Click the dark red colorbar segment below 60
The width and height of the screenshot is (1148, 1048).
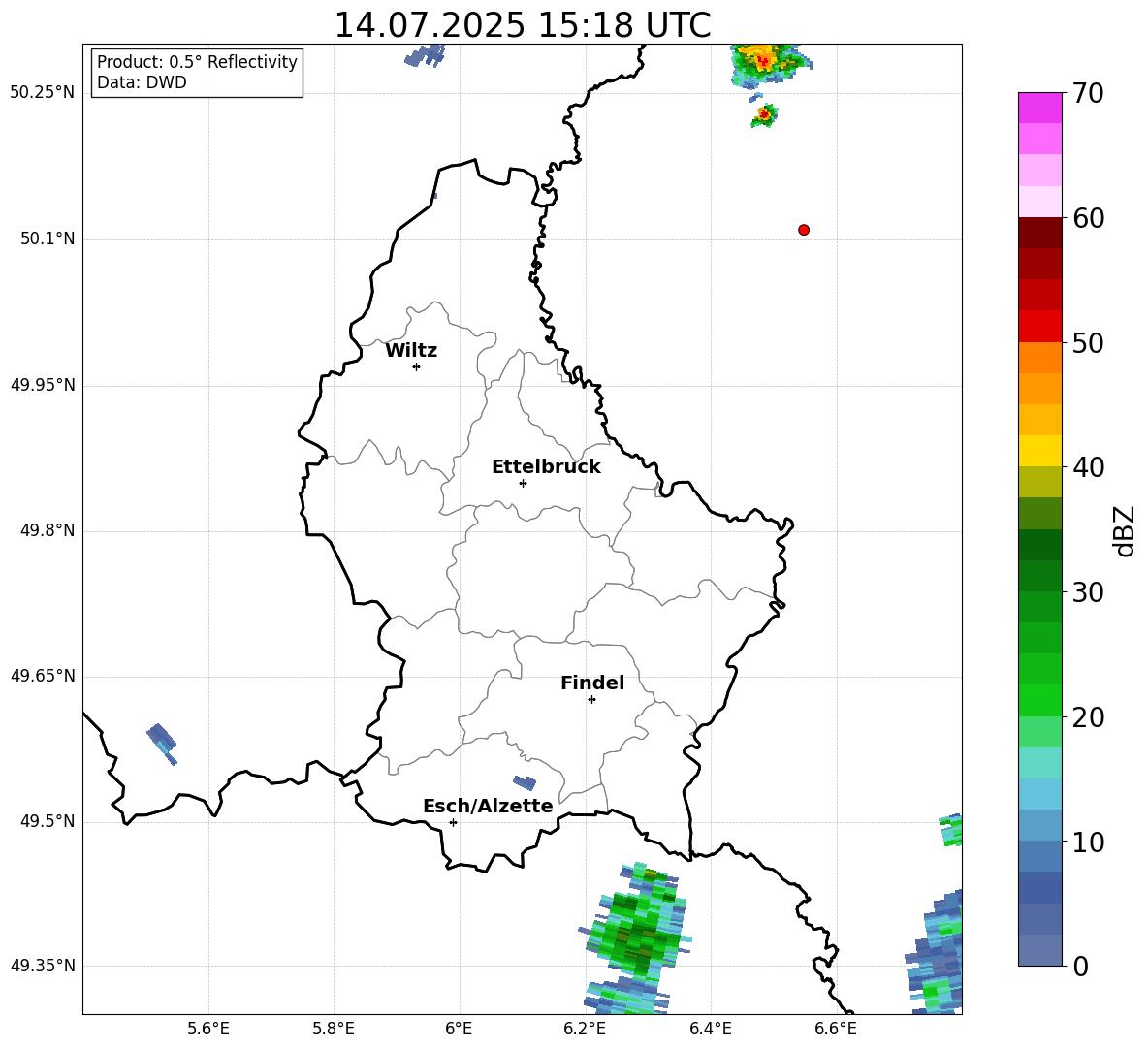point(1040,233)
